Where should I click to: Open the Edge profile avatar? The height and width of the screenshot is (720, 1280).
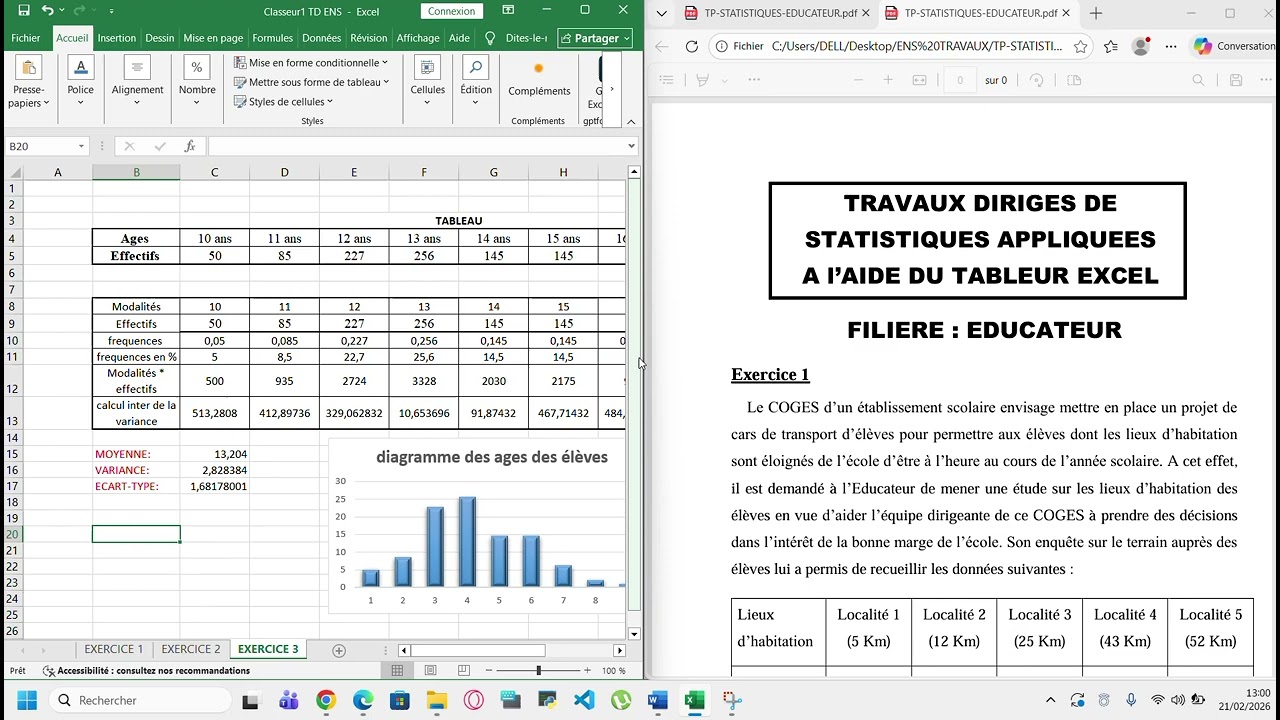1140,46
